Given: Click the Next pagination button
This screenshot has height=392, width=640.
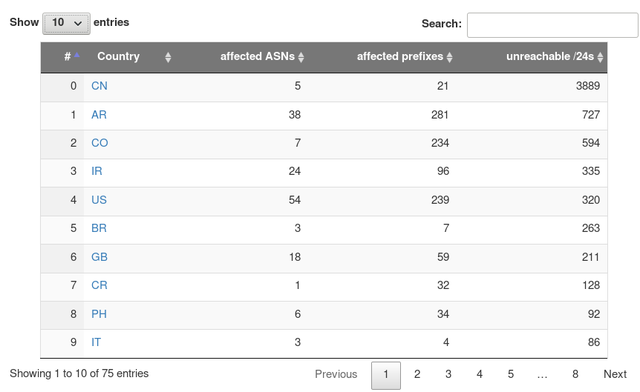Looking at the screenshot, I should coord(615,374).
